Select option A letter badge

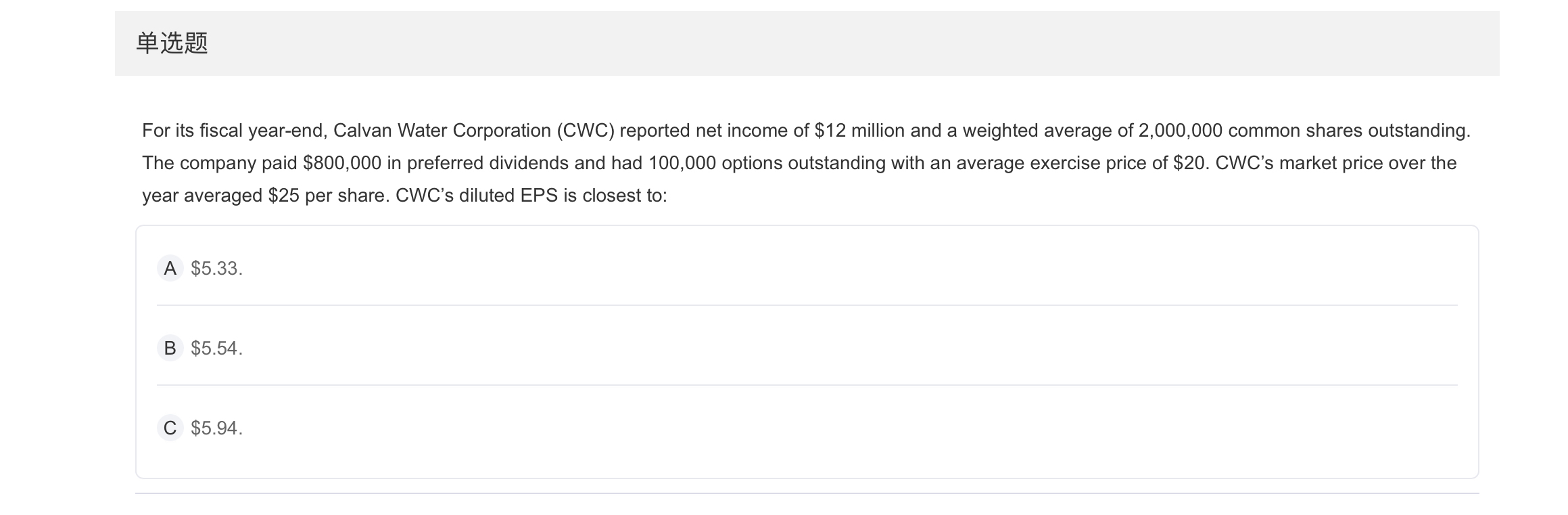point(170,269)
